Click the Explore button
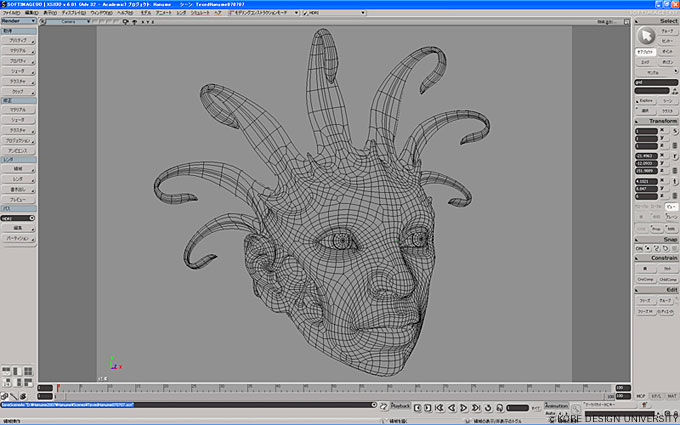Screen dimensions: 680x425 point(645,101)
